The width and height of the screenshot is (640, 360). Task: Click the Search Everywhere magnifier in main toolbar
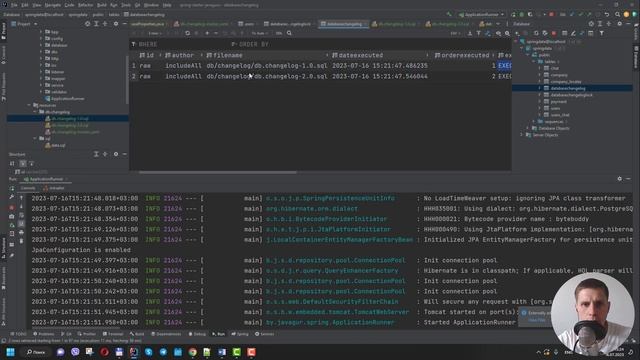click(617, 15)
